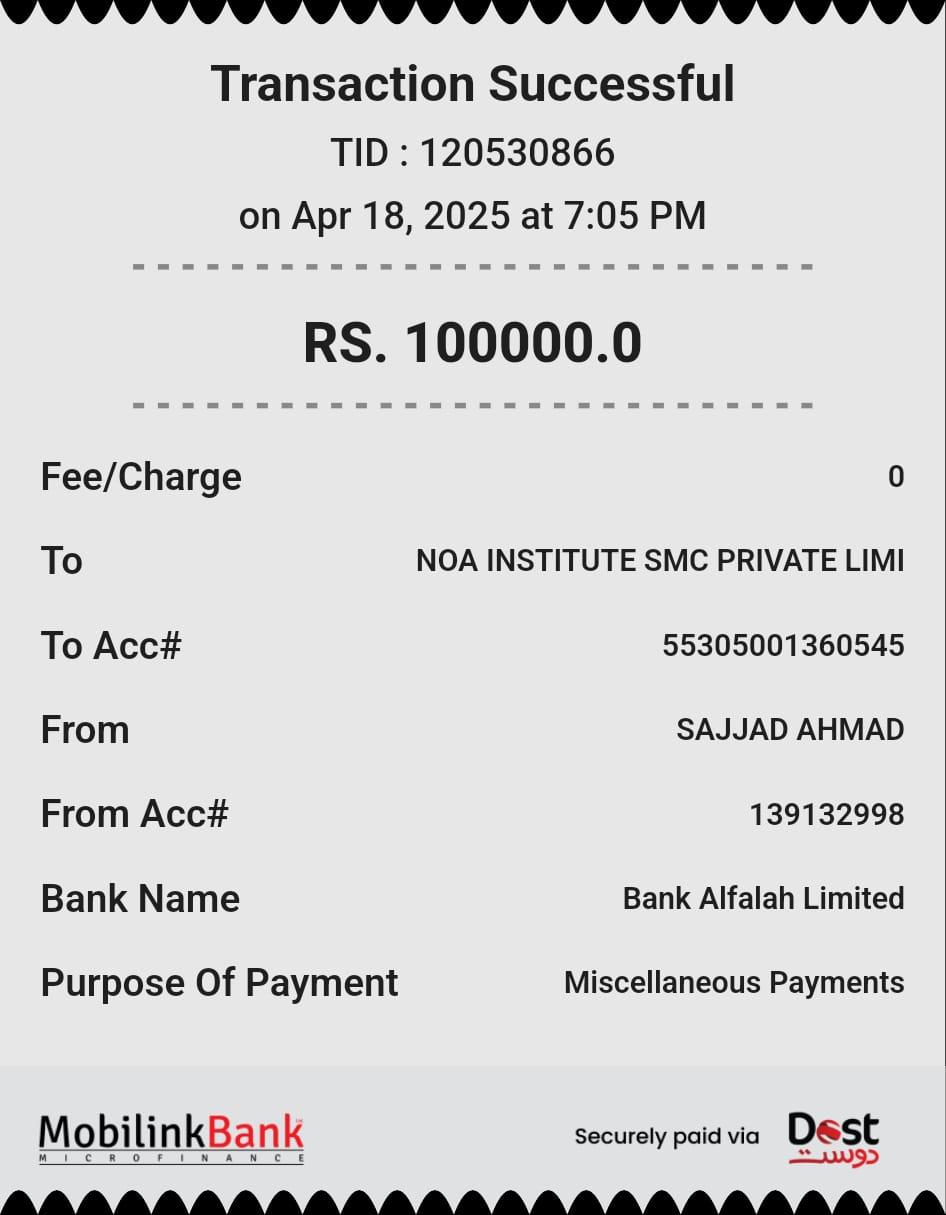Select recipient account number 55305001360545
The width and height of the screenshot is (946, 1215).
(783, 646)
